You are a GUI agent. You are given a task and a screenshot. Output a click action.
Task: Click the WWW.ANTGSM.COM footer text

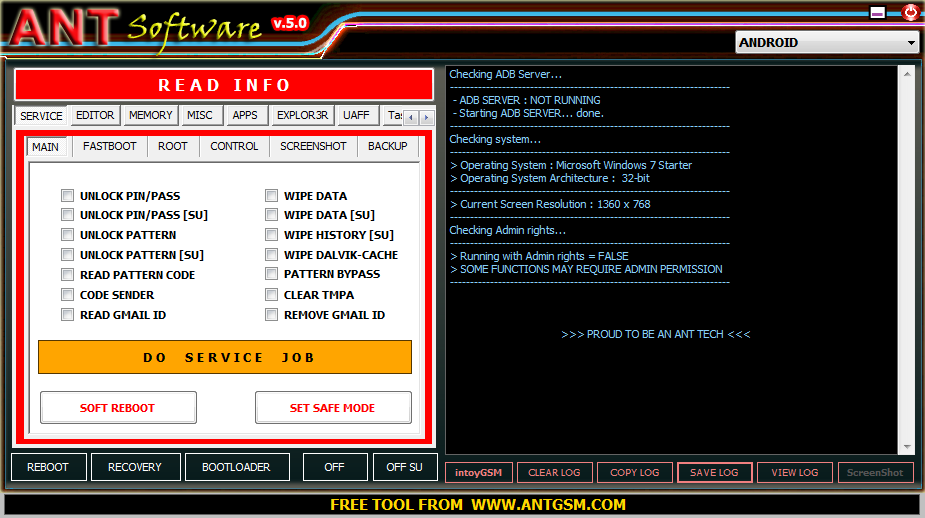(549, 505)
